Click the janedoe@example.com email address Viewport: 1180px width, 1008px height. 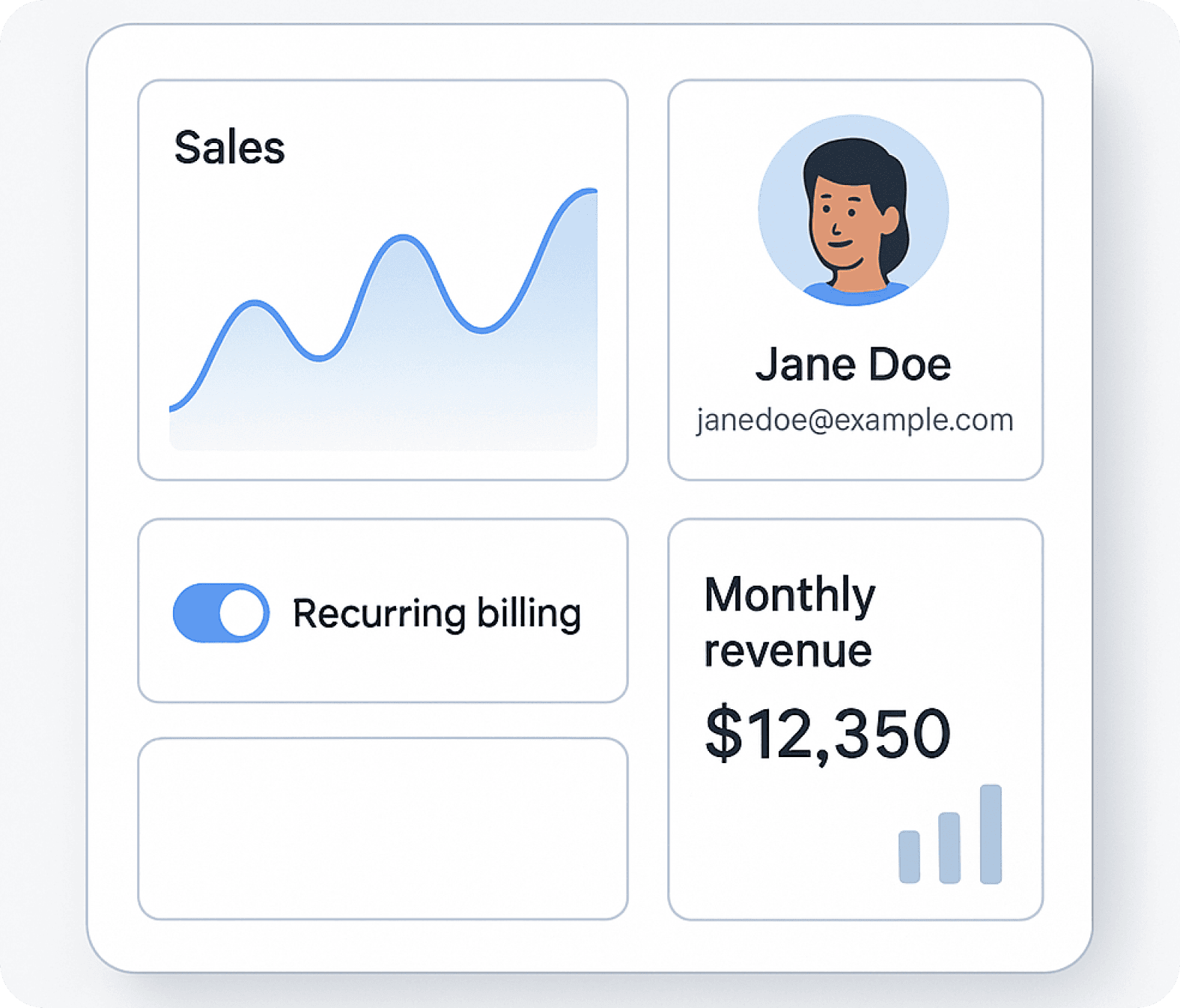[x=854, y=420]
